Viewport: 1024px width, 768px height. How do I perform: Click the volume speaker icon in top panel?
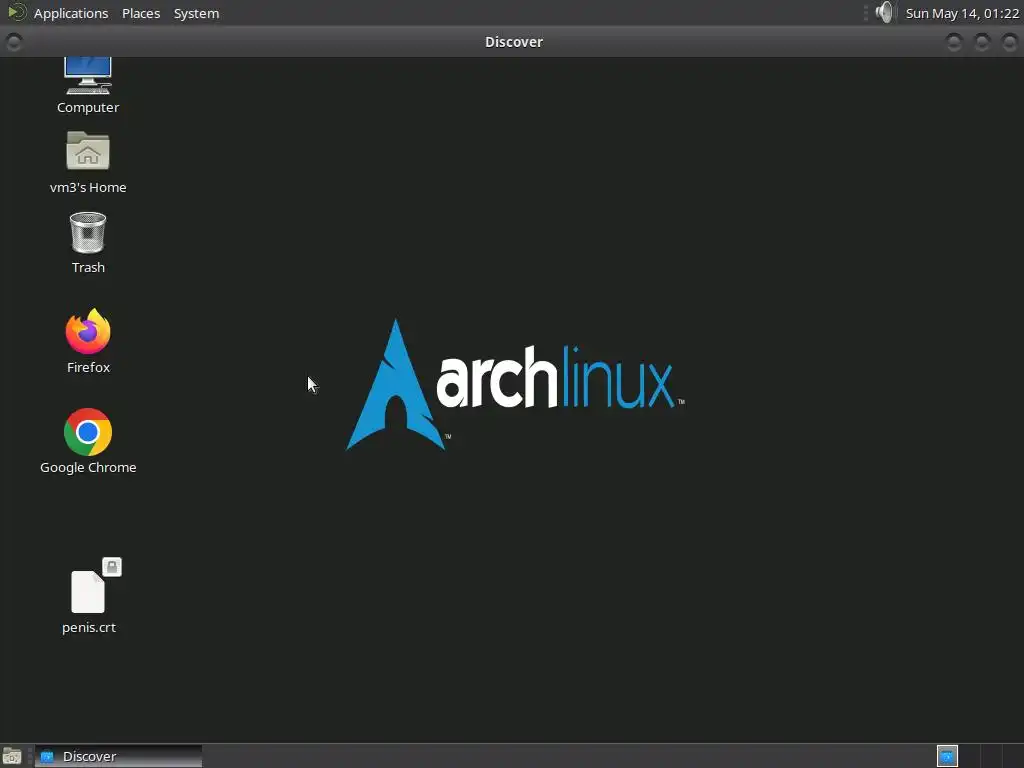point(884,12)
